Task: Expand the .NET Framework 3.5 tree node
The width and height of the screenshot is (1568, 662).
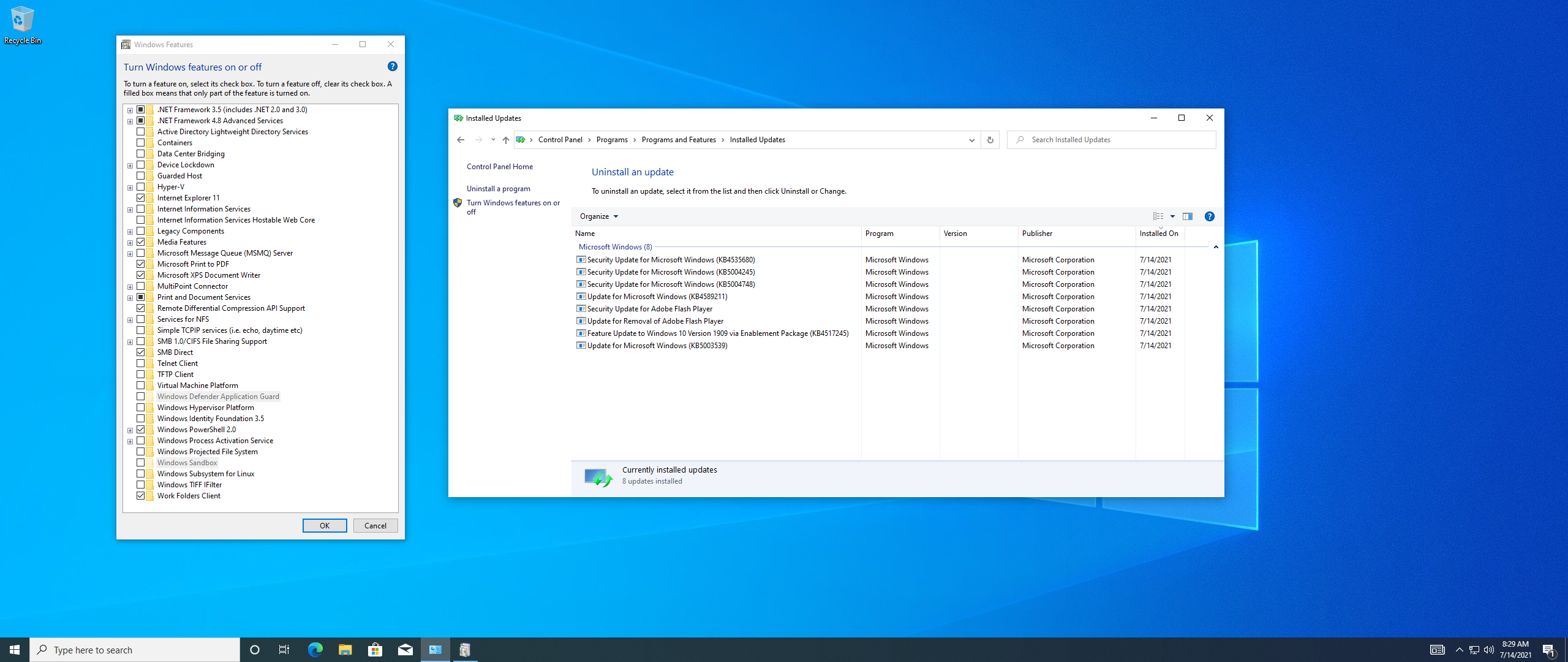Action: pos(130,110)
